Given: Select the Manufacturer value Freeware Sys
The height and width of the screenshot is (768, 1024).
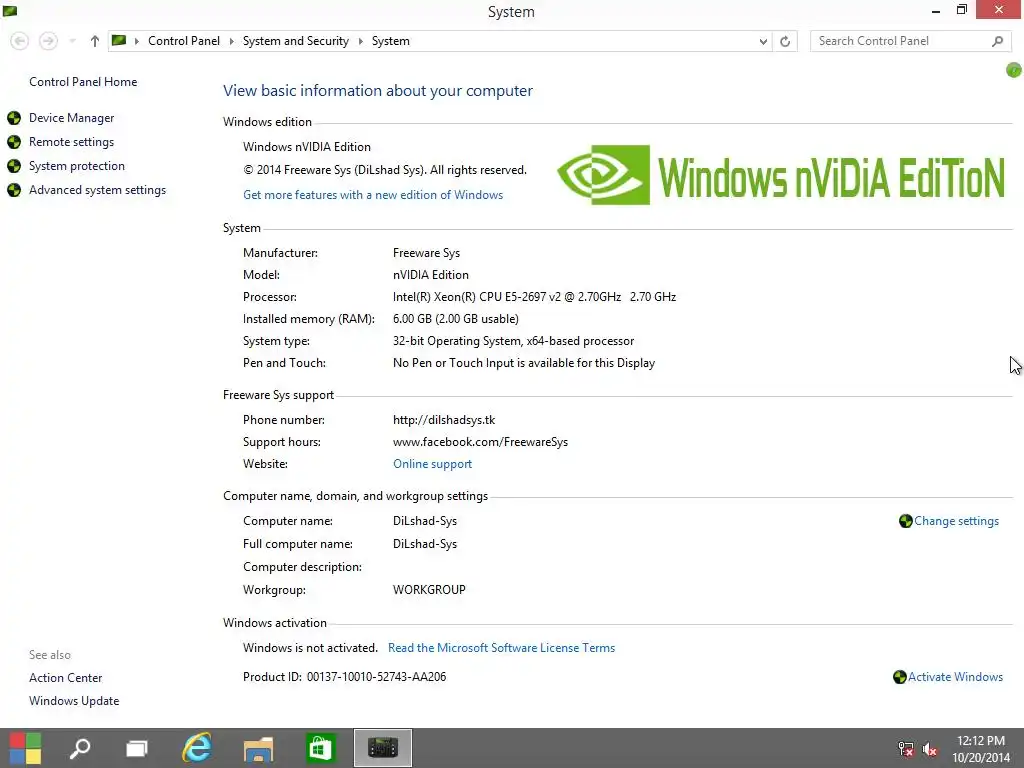Looking at the screenshot, I should (426, 253).
